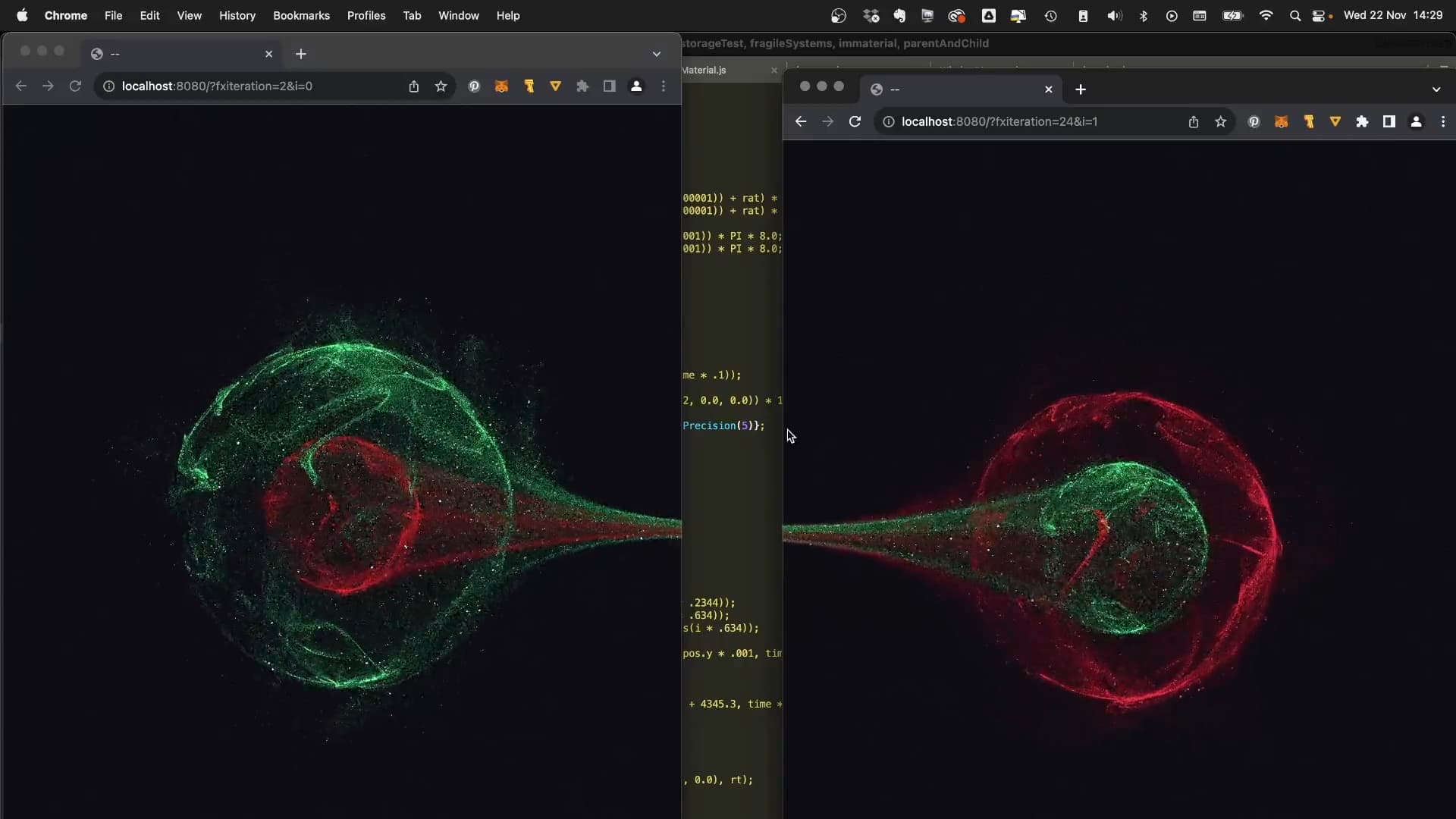Viewport: 1456px width, 819px height.
Task: Open Extensions puzzle icon in right window
Action: coord(1362,121)
